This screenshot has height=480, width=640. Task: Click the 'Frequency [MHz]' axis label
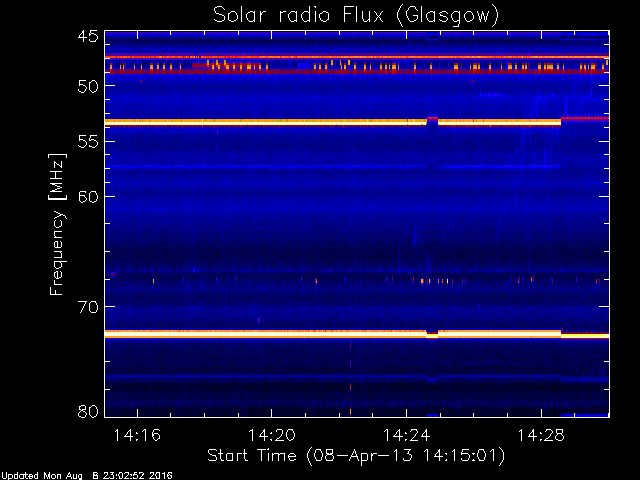coord(58,224)
